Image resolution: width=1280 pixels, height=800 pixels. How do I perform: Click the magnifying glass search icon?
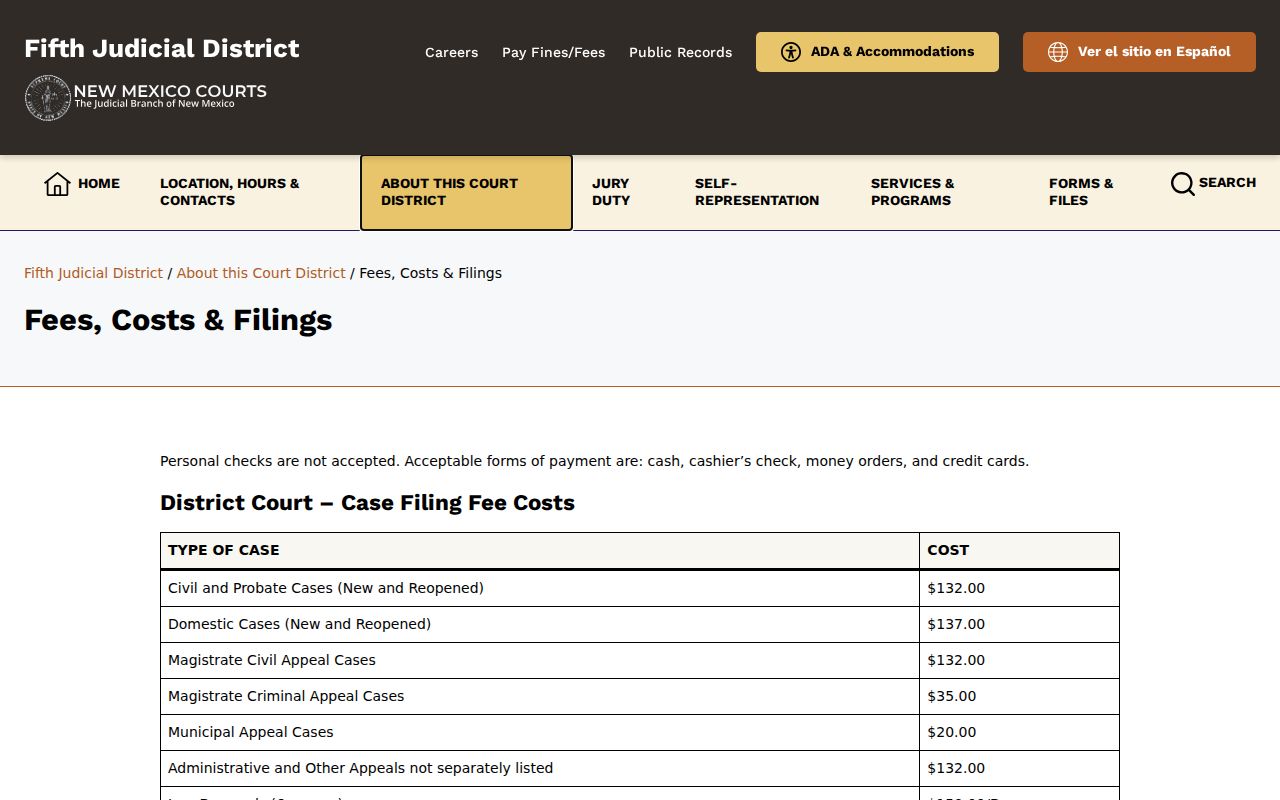click(x=1182, y=184)
